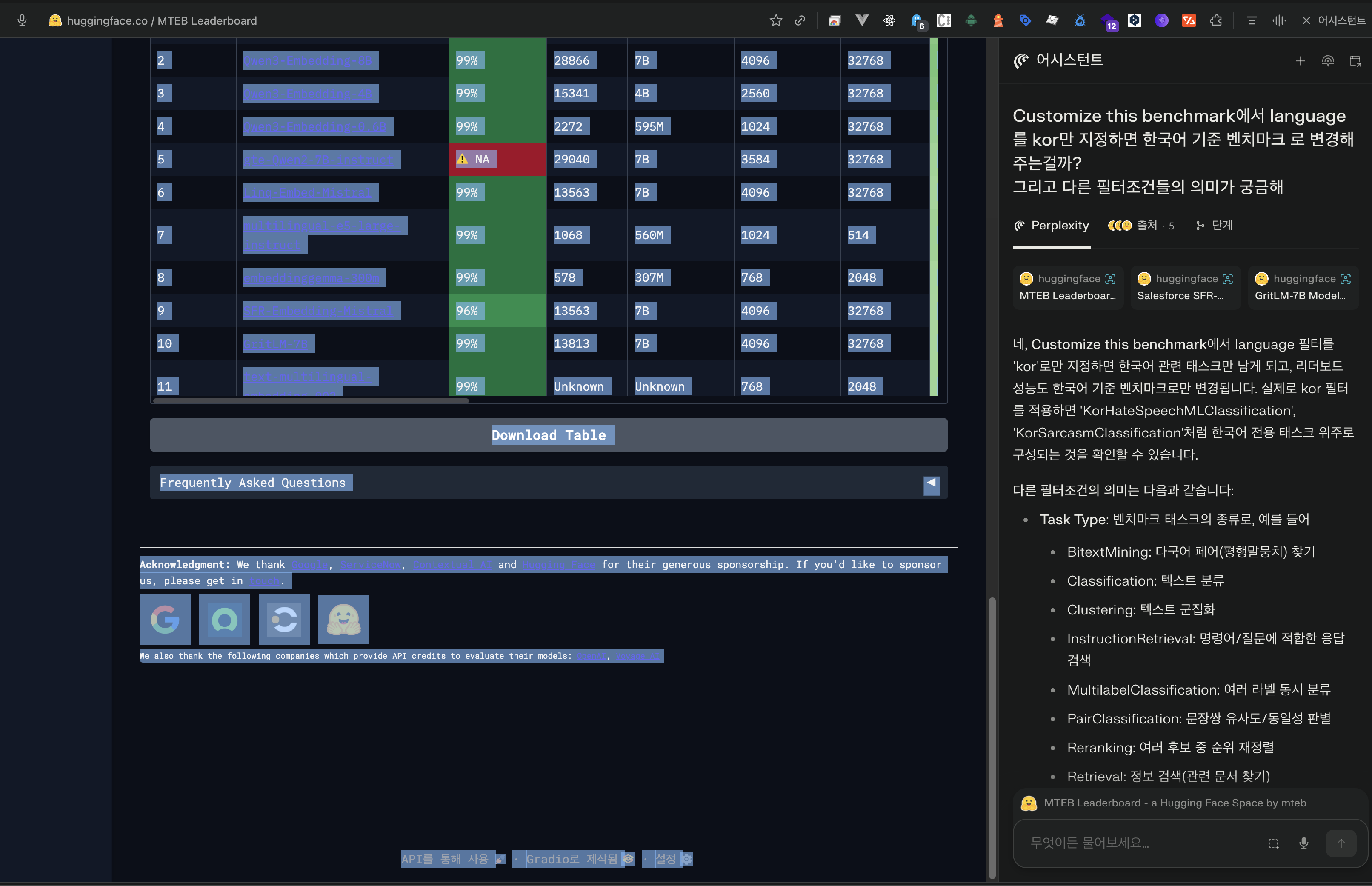The width and height of the screenshot is (1372, 886).
Task: Click the Google sponsor logo thumbnail
Action: [x=165, y=619]
